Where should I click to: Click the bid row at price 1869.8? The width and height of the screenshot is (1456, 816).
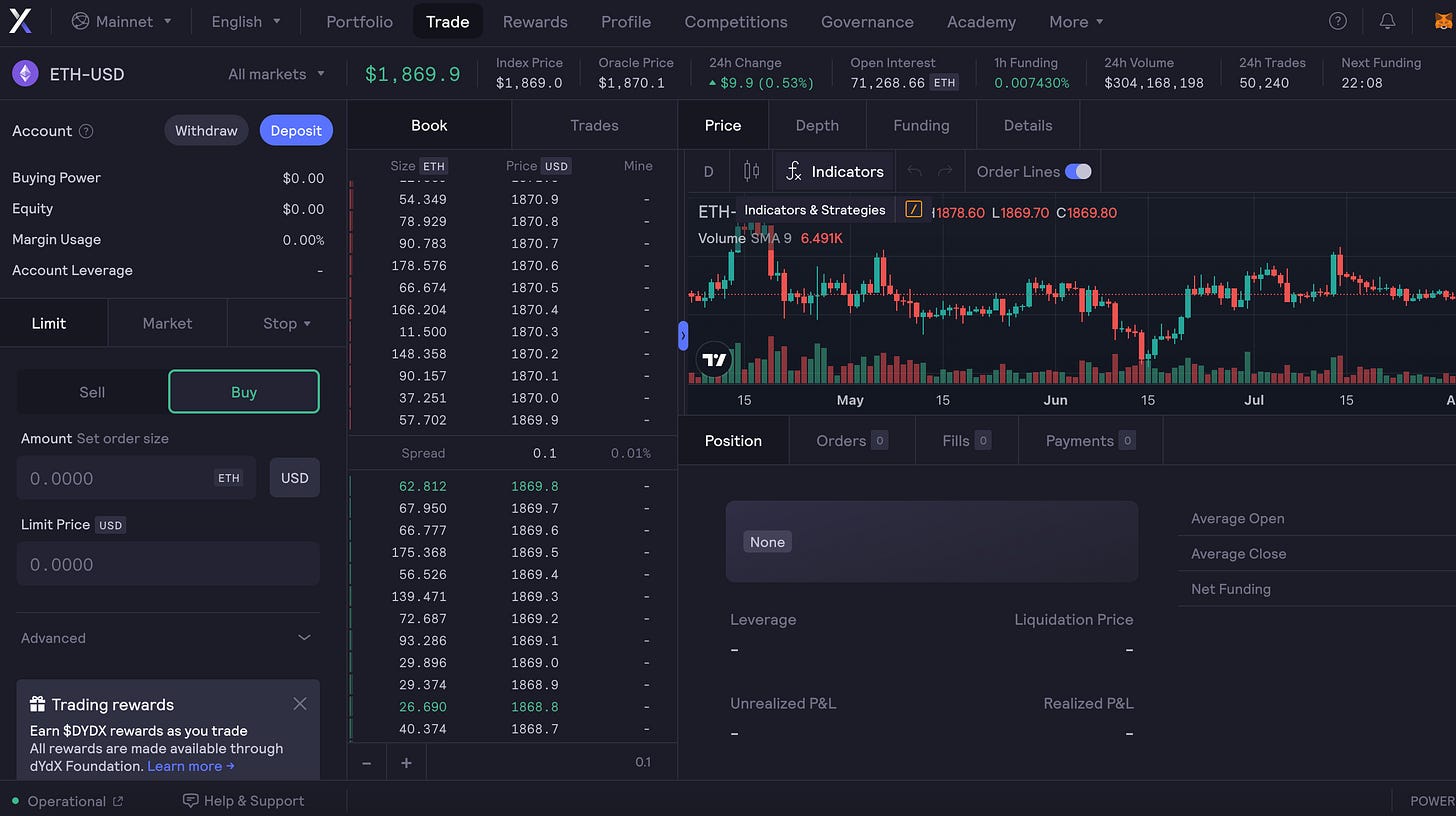click(512, 486)
